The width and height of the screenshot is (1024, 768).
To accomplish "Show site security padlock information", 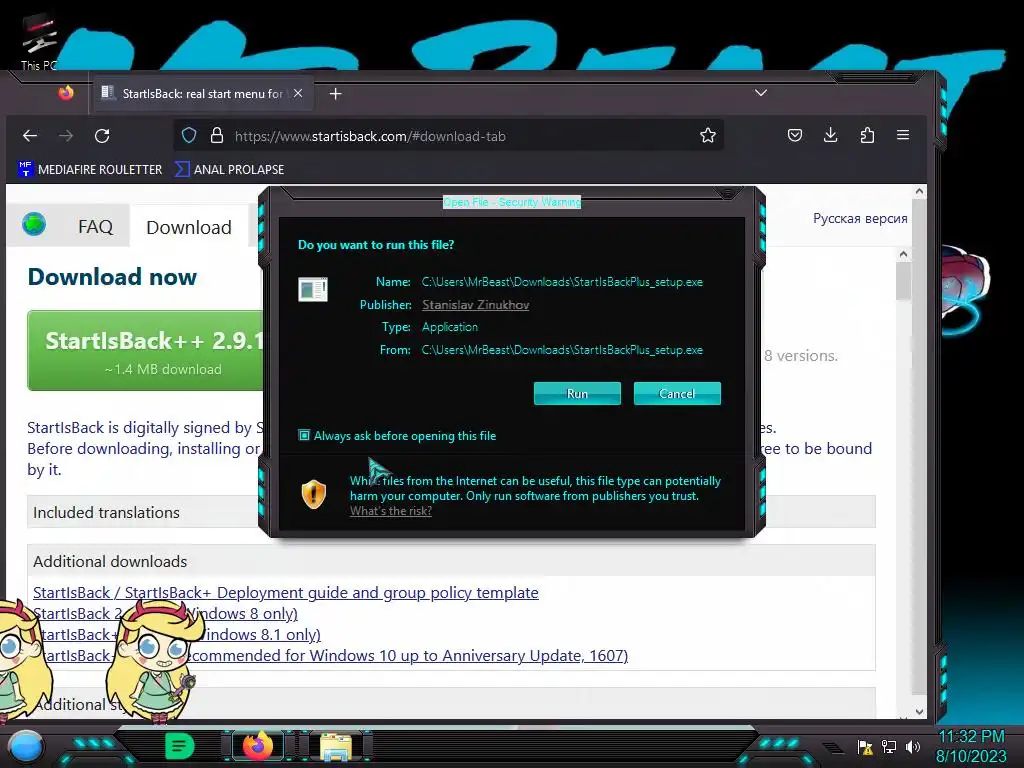I will (x=217, y=135).
